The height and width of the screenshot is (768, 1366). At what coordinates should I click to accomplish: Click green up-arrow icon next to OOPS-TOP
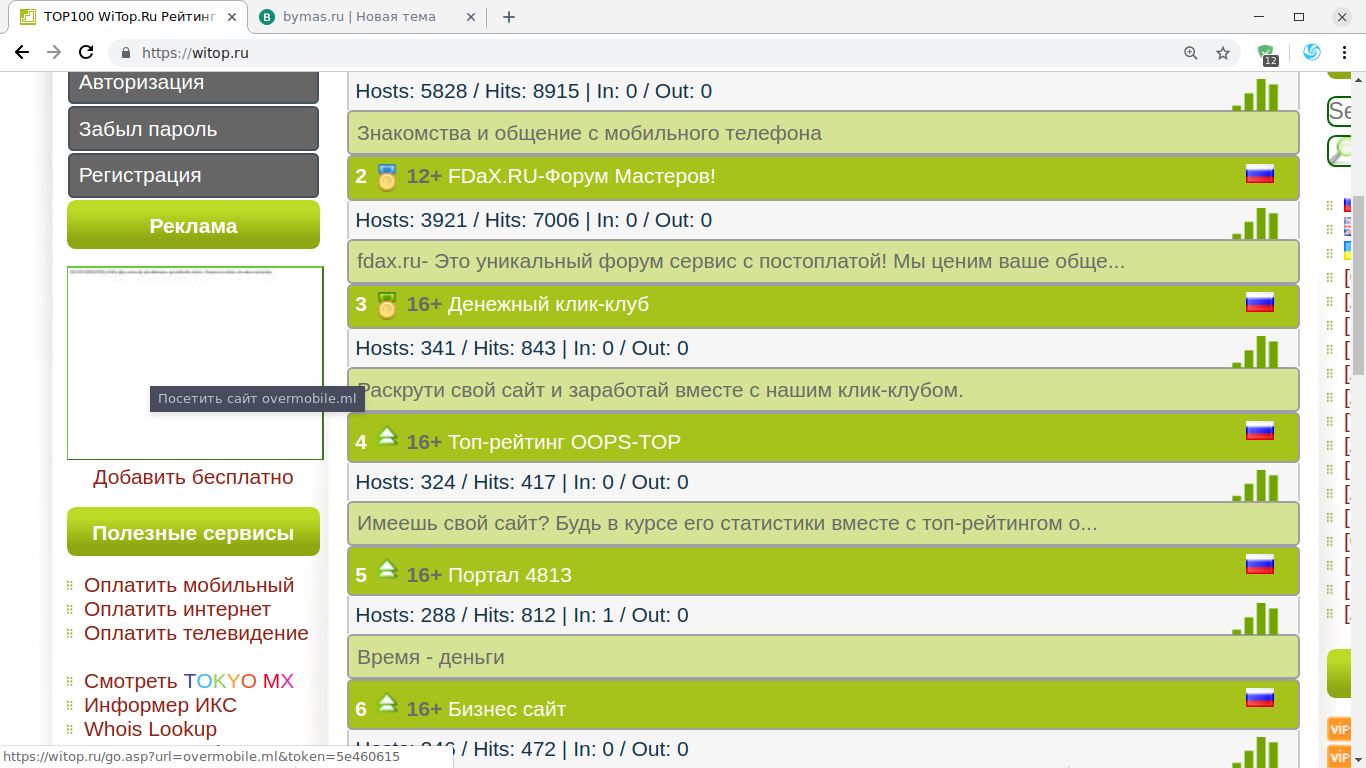tap(387, 437)
